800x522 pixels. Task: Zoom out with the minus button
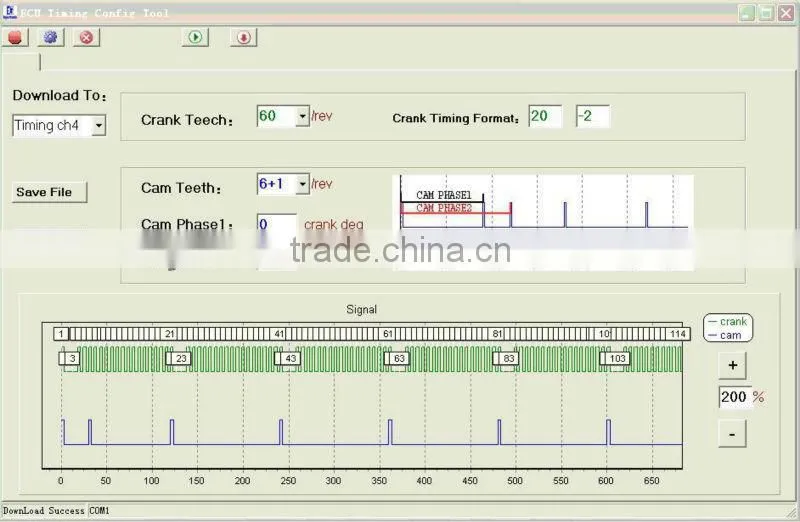732,434
